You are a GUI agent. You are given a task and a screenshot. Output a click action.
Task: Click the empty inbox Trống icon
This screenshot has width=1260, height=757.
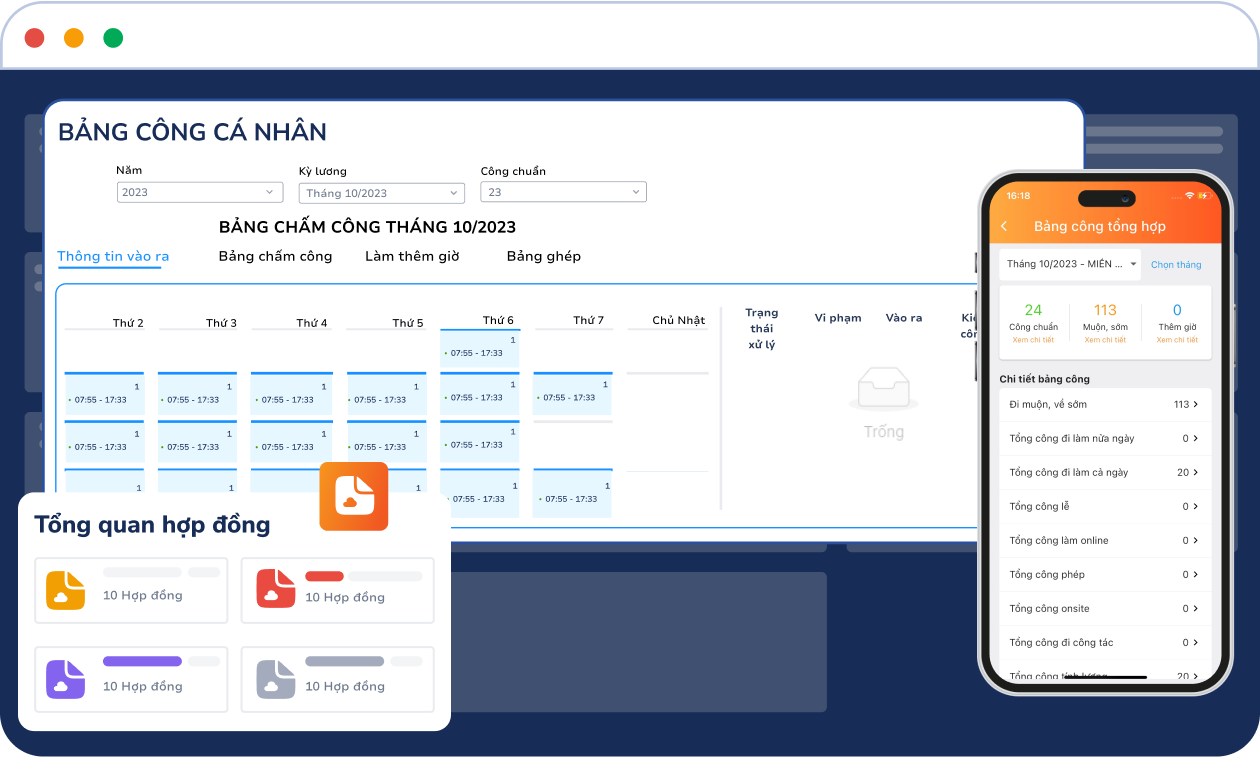pos(883,389)
